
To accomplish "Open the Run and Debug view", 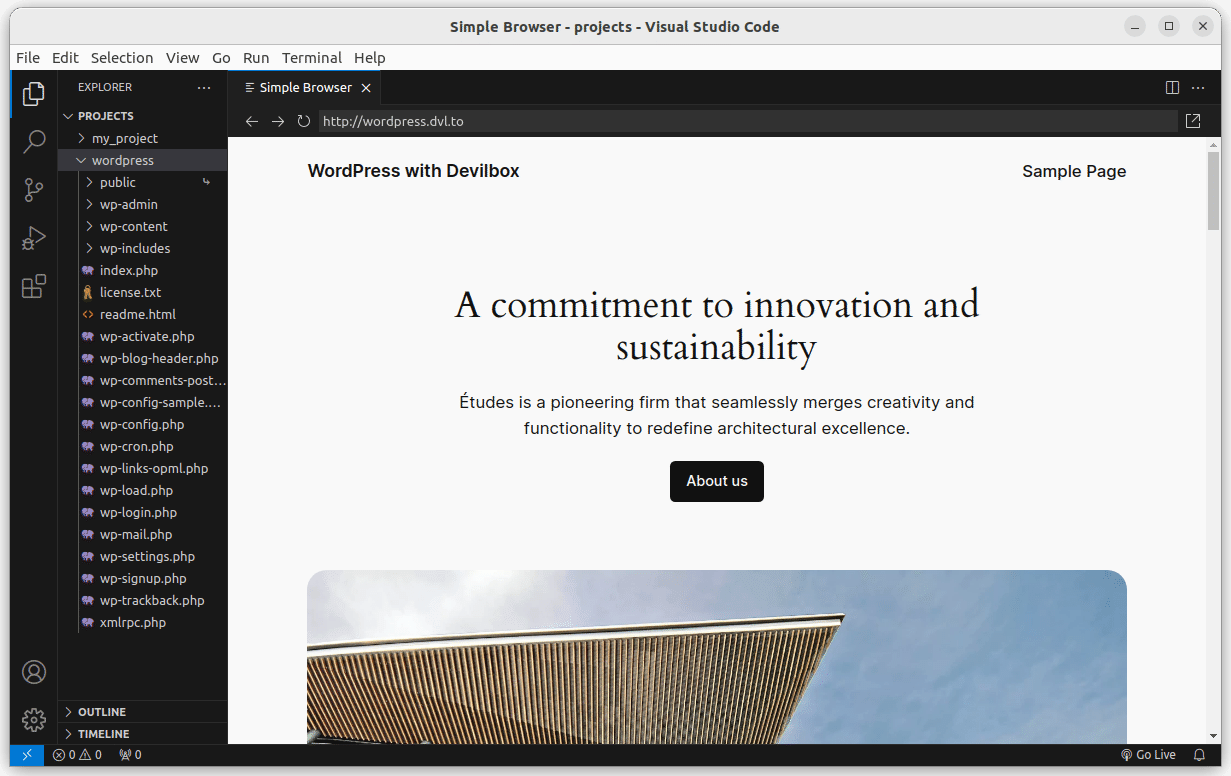I will click(34, 238).
